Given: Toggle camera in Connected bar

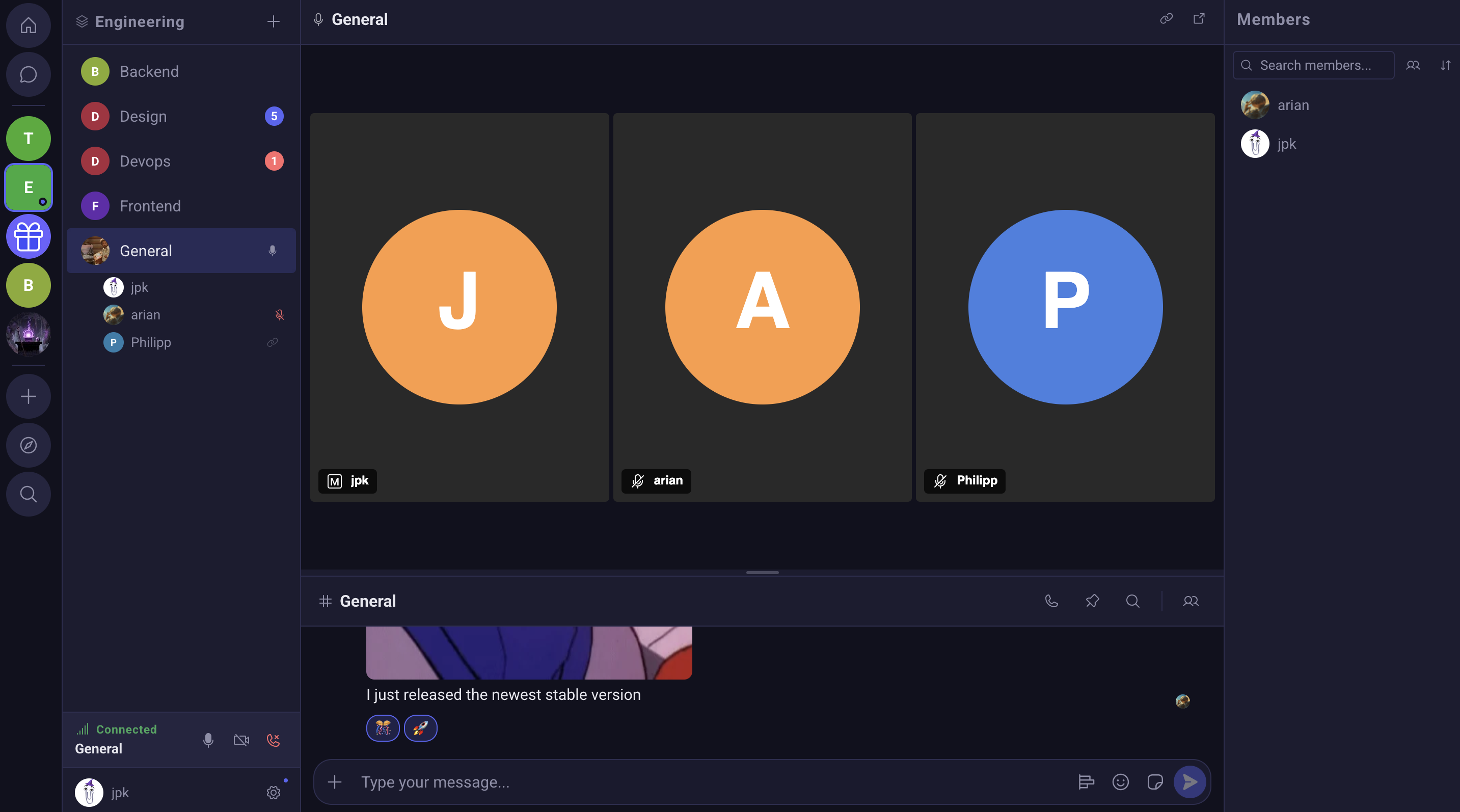Looking at the screenshot, I should coord(241,740).
